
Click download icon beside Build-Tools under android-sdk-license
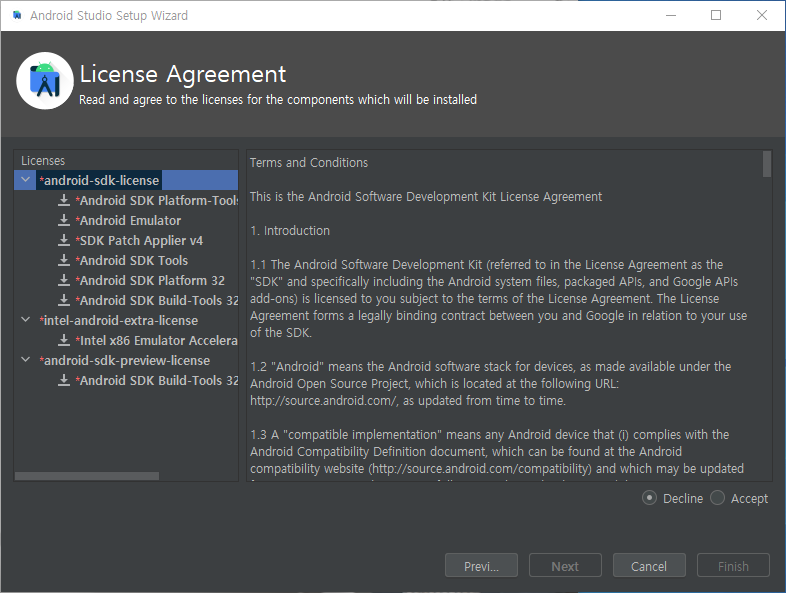[64, 301]
